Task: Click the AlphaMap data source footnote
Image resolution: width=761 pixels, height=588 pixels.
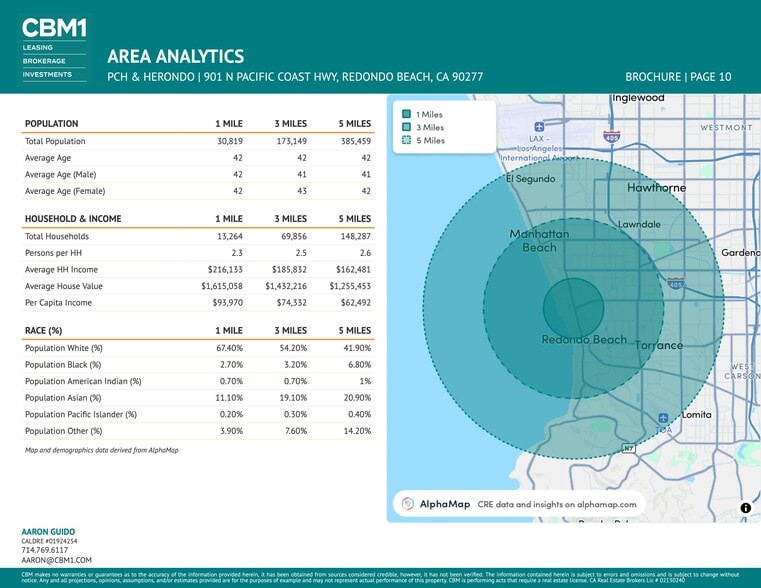Action: (x=101, y=450)
